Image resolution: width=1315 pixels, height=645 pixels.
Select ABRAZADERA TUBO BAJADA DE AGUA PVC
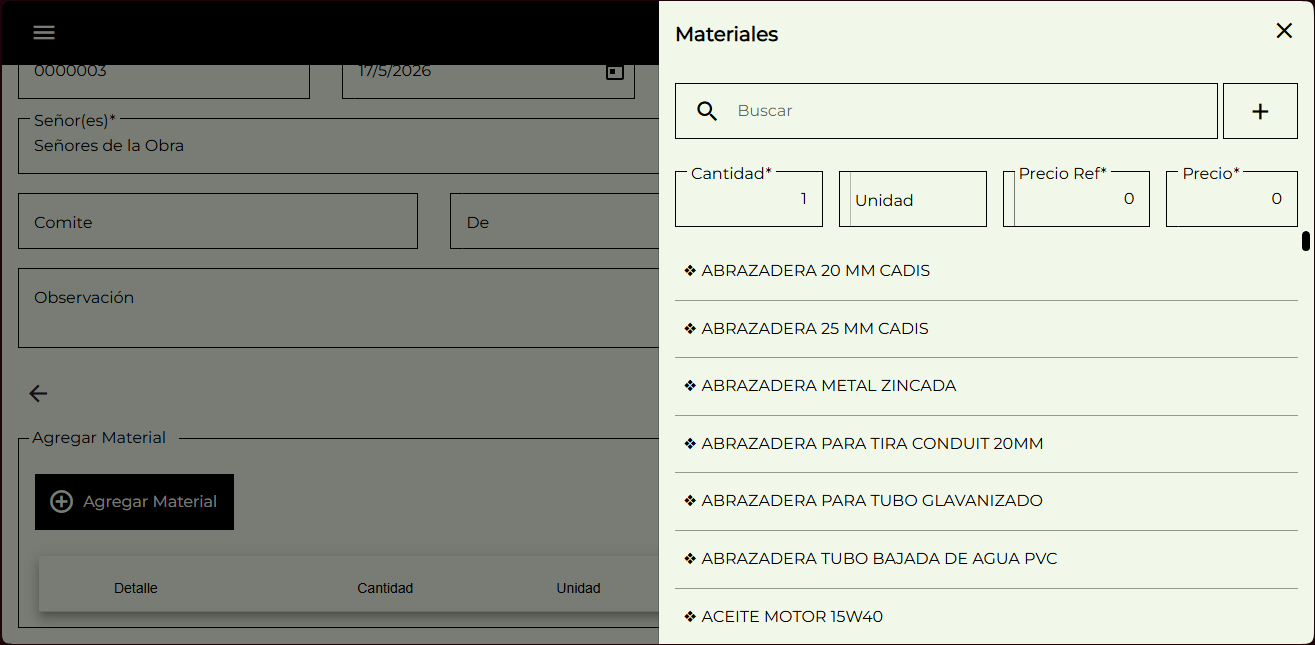point(986,559)
